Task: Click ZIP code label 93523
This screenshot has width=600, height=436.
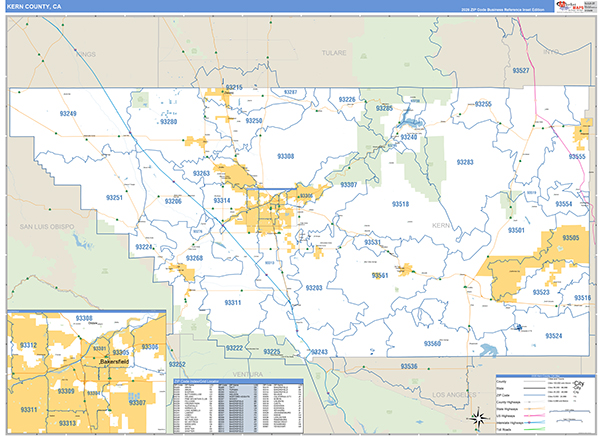Action: pos(541,292)
